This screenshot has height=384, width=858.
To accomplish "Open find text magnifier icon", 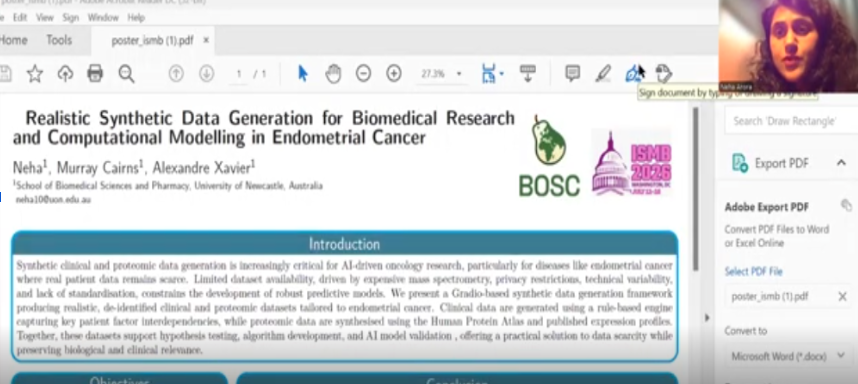I will coord(126,73).
